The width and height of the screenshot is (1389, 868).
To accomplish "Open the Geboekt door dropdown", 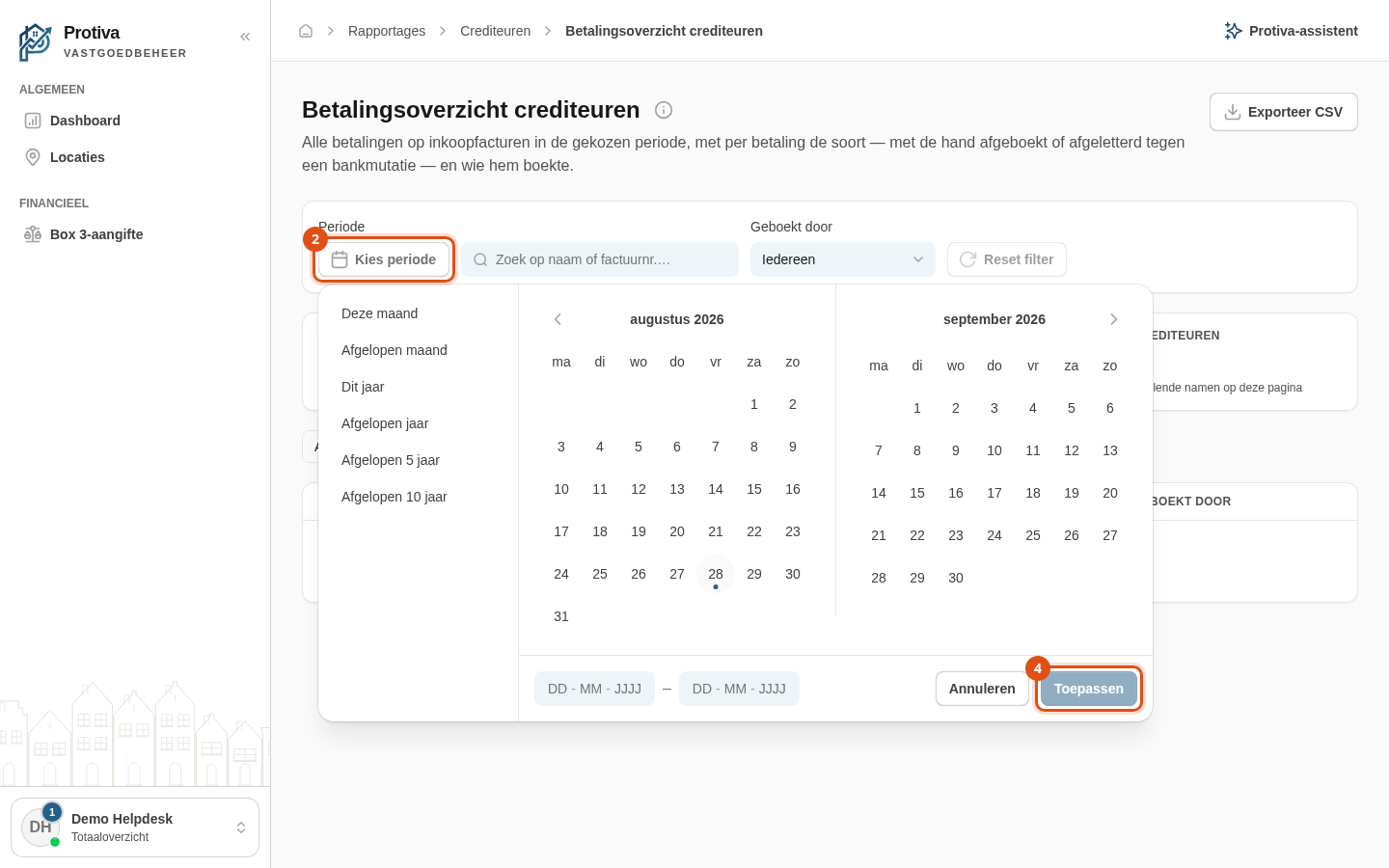I will pos(843,259).
